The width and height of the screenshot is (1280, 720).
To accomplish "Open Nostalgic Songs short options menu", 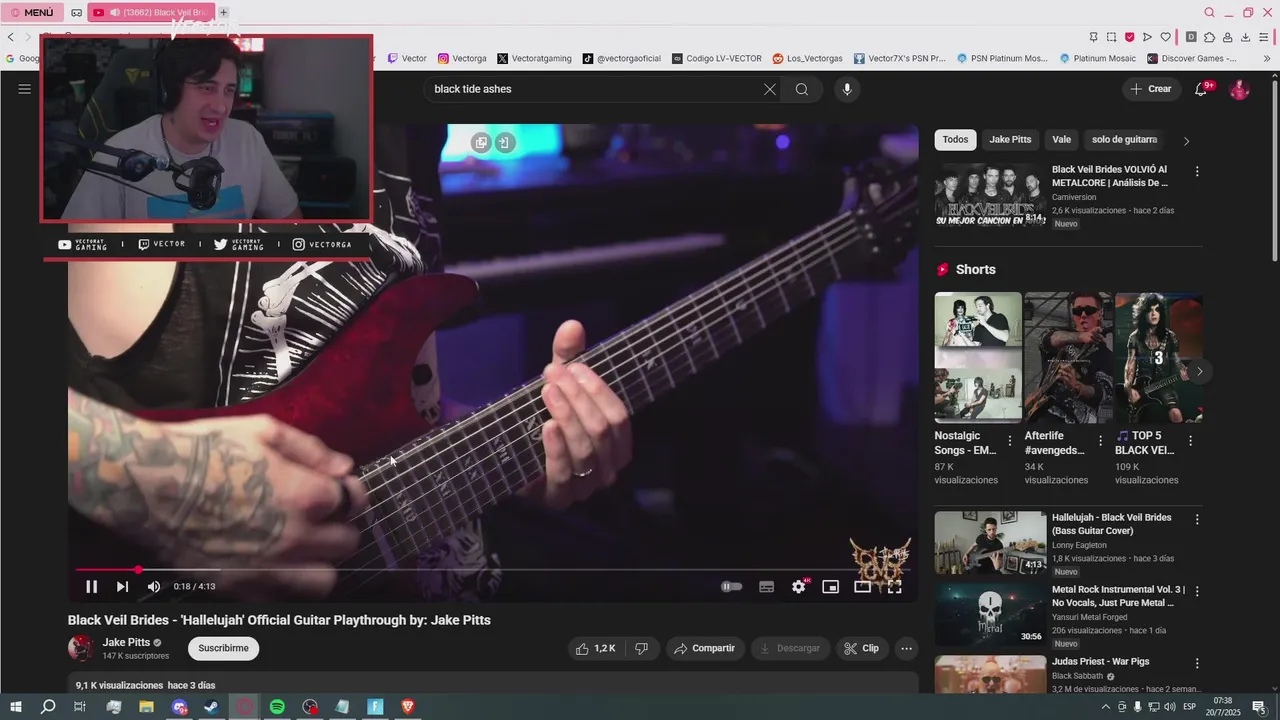I will pos(1010,441).
